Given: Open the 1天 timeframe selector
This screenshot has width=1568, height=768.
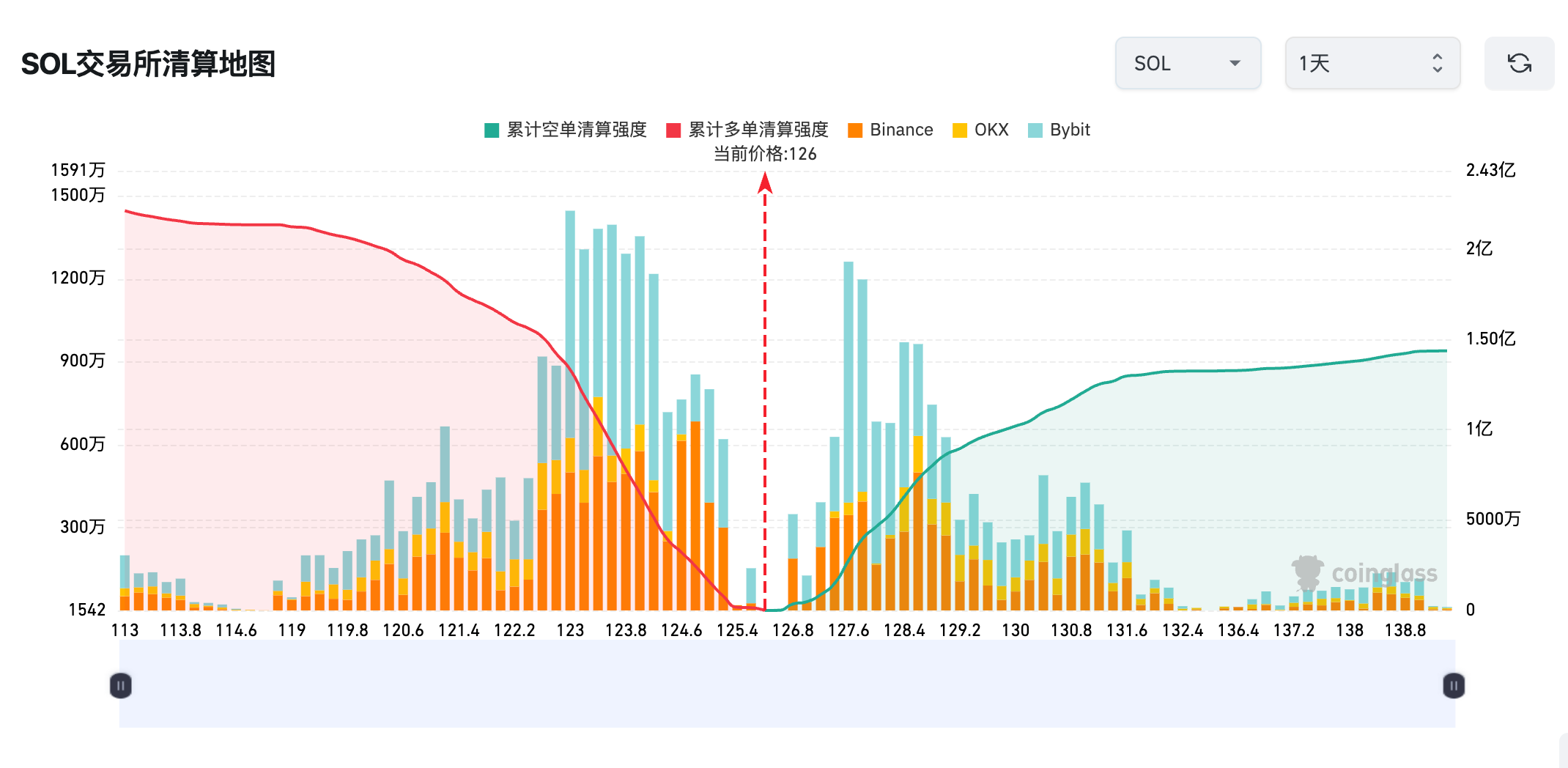Looking at the screenshot, I should click(x=1372, y=63).
